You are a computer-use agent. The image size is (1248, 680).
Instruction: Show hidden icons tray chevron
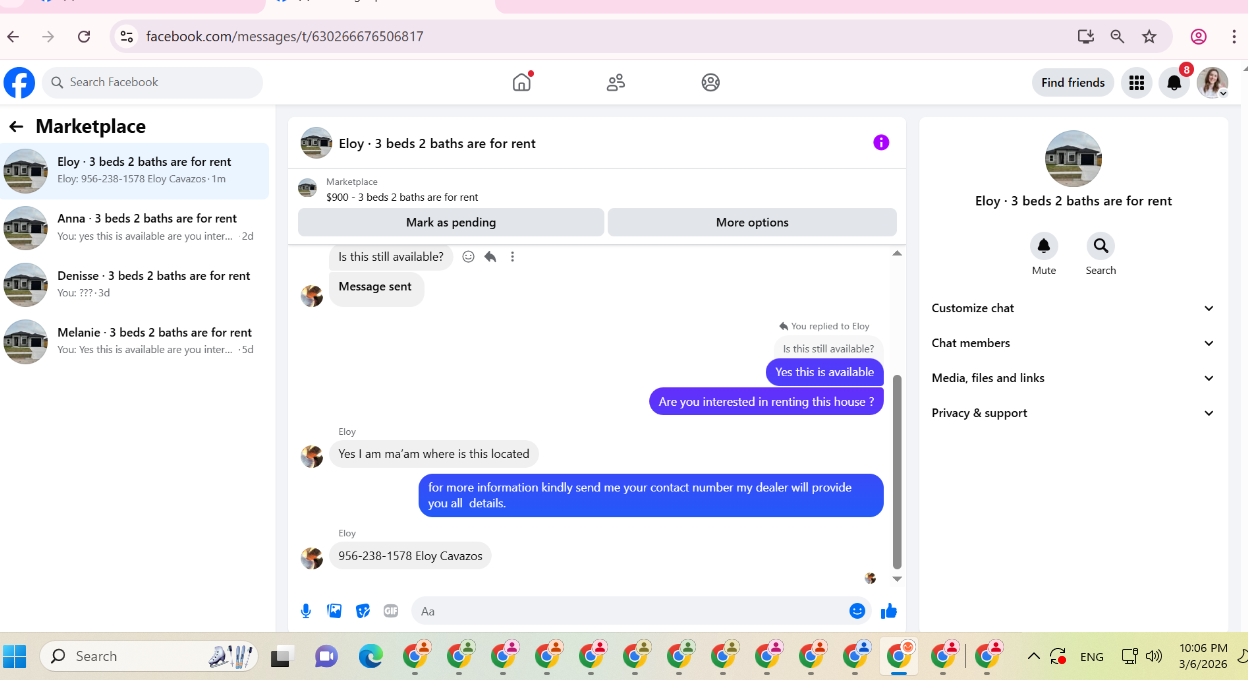pyautogui.click(x=1033, y=657)
